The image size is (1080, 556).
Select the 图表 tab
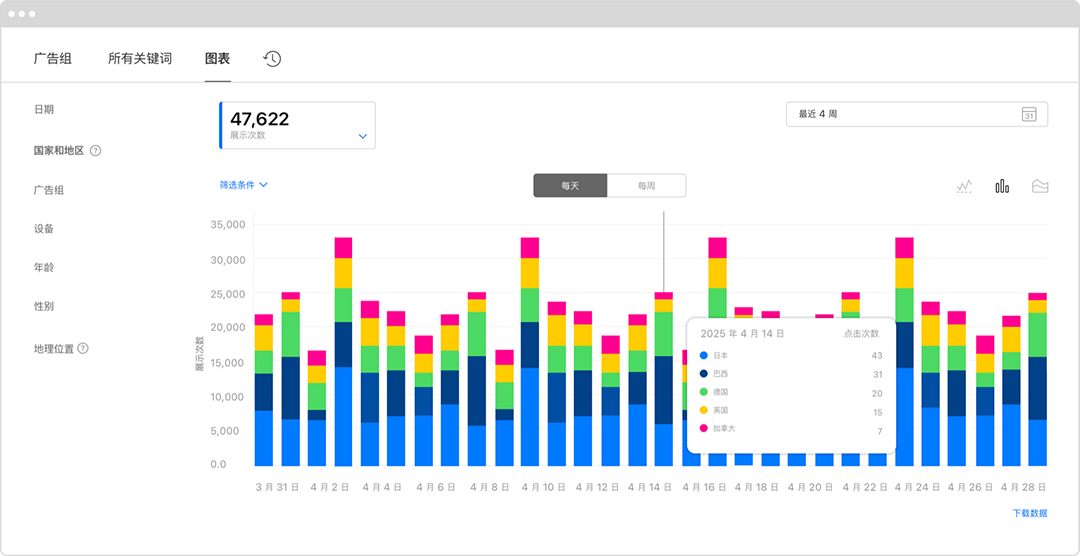tap(218, 59)
